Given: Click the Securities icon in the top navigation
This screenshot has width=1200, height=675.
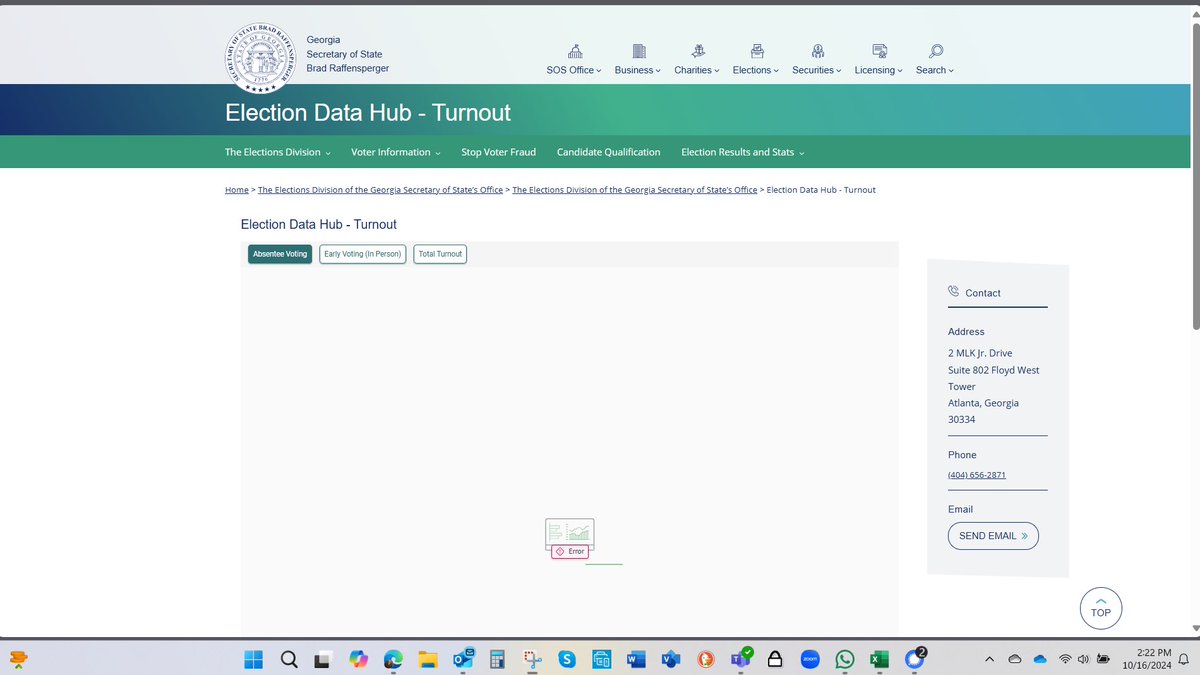Looking at the screenshot, I should coord(815,51).
